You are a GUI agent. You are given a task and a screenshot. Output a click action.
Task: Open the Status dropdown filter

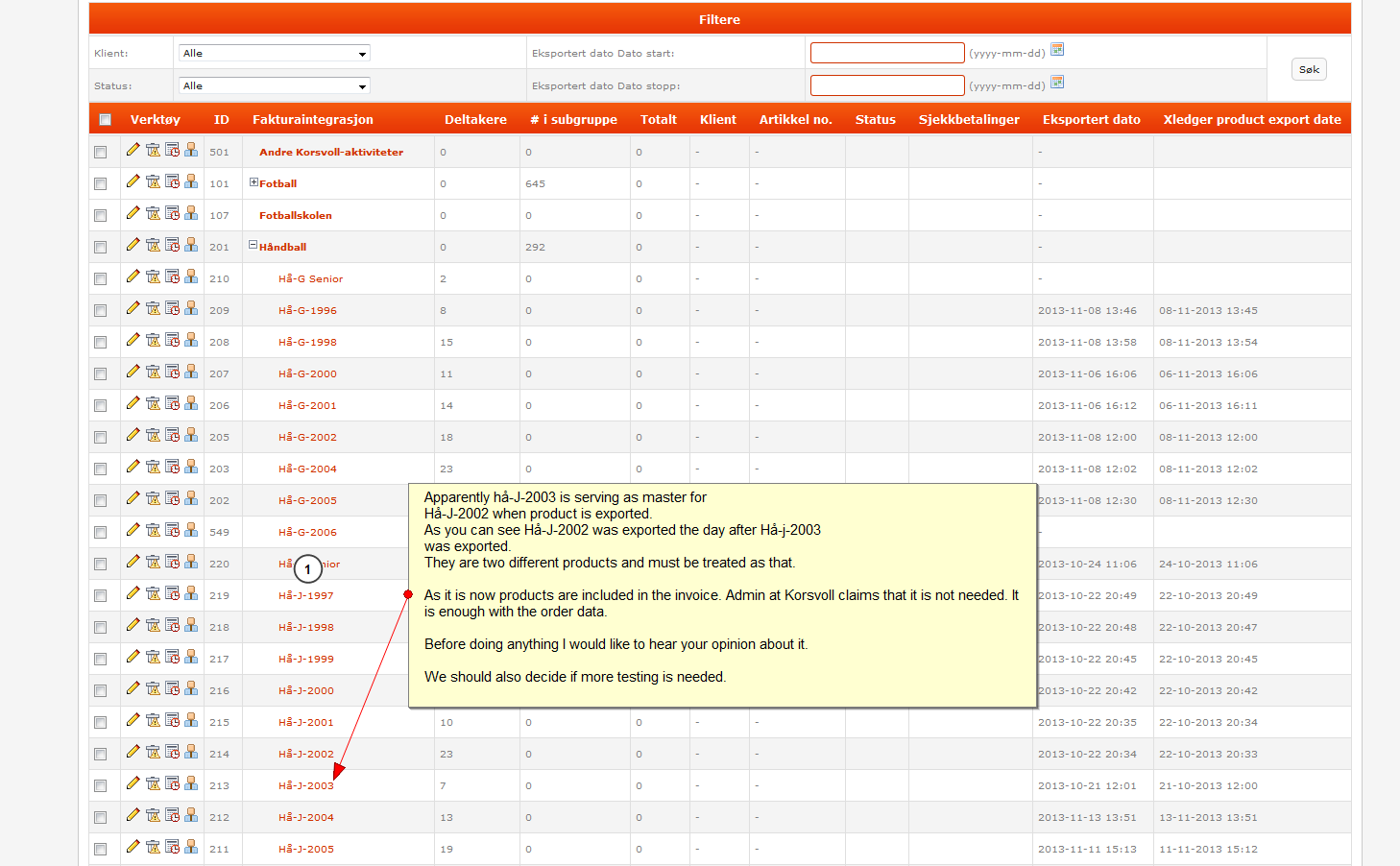tap(275, 86)
